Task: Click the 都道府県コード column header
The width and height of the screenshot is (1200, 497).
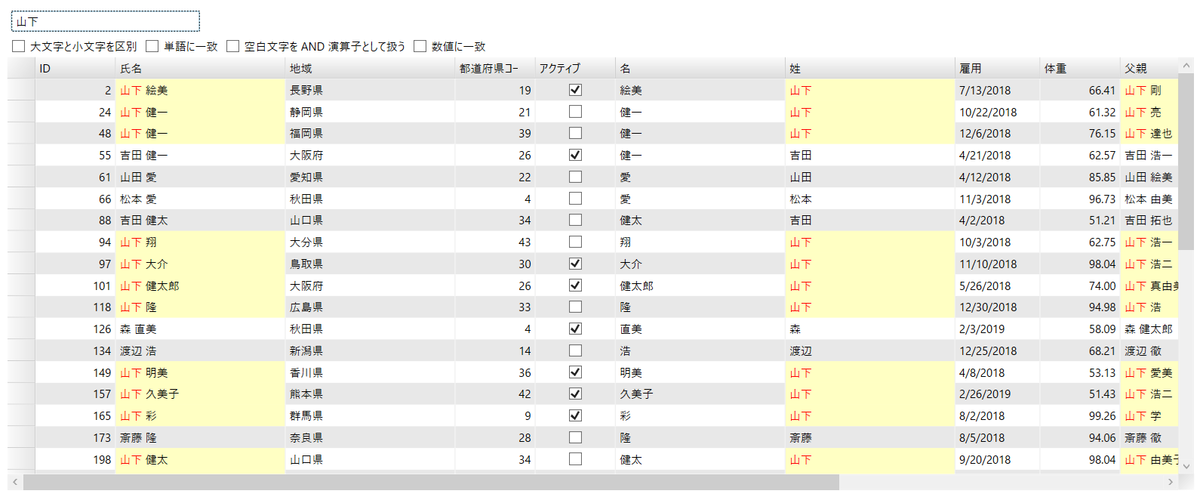Action: (494, 68)
